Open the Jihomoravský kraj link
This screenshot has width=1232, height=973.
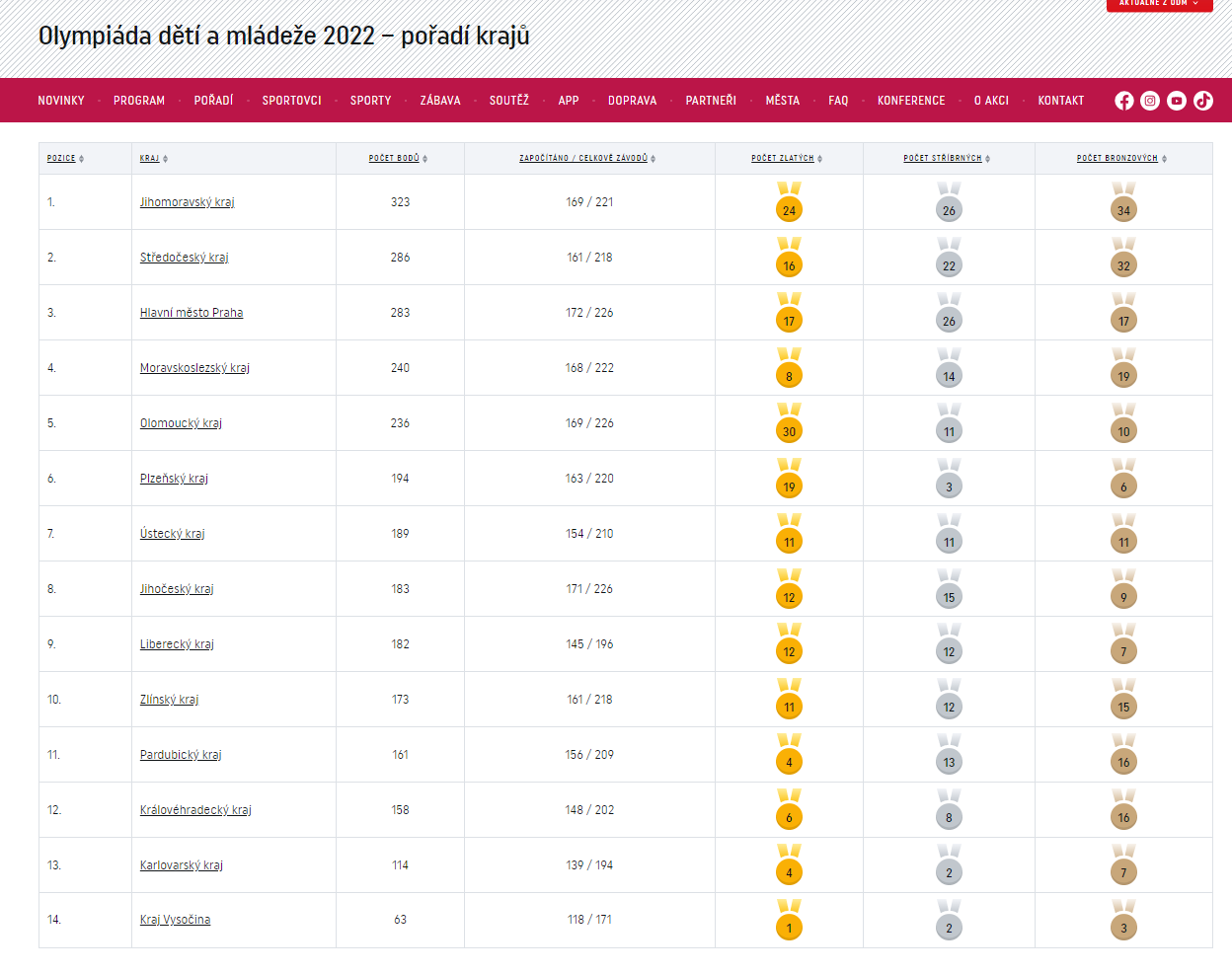[188, 202]
